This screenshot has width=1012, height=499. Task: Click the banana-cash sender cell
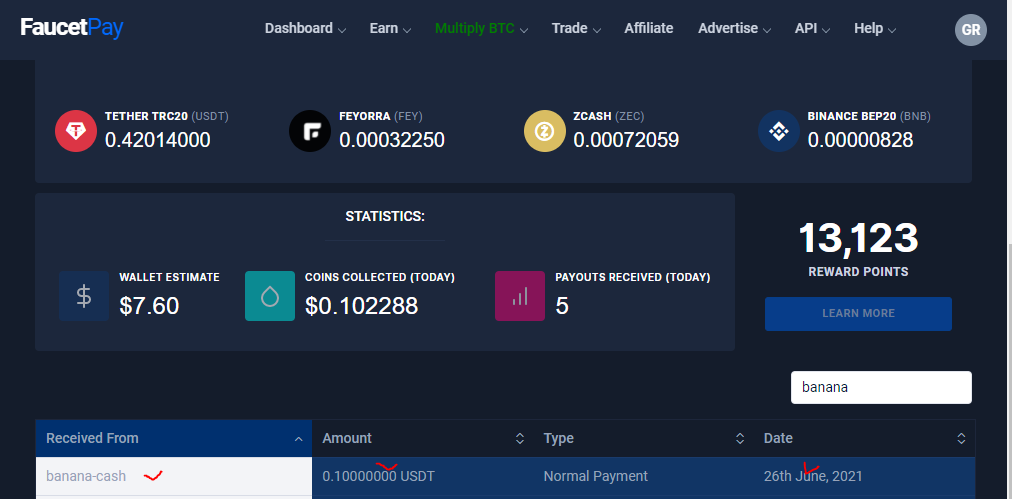tap(174, 476)
